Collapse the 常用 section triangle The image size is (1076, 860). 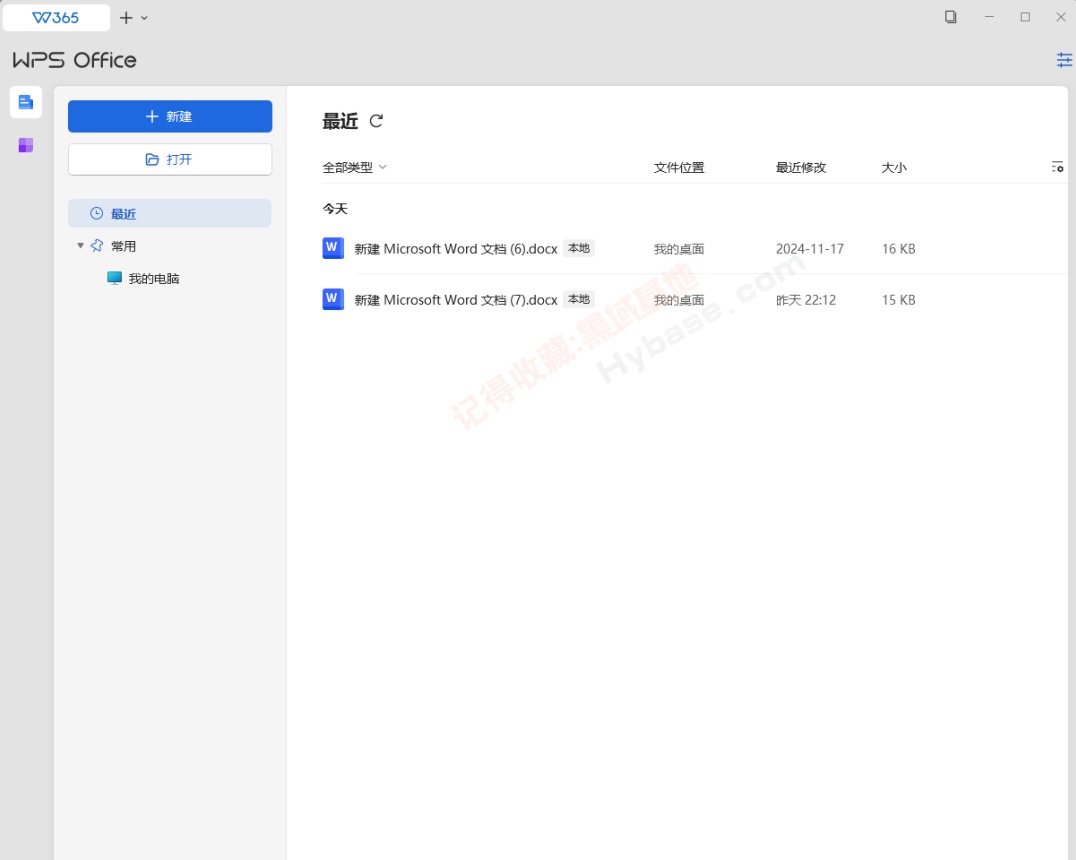80,245
